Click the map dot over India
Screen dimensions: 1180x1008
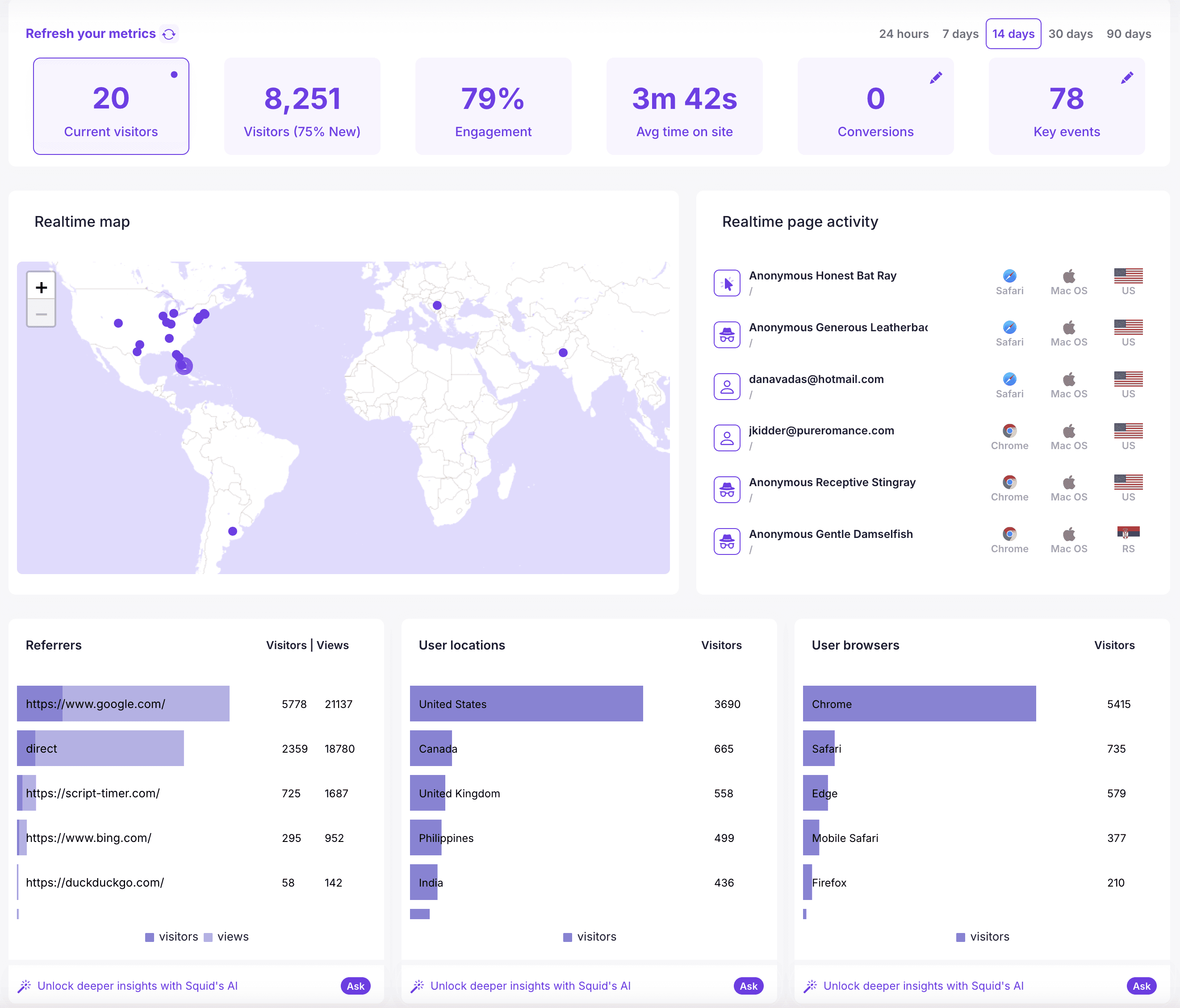point(563,352)
